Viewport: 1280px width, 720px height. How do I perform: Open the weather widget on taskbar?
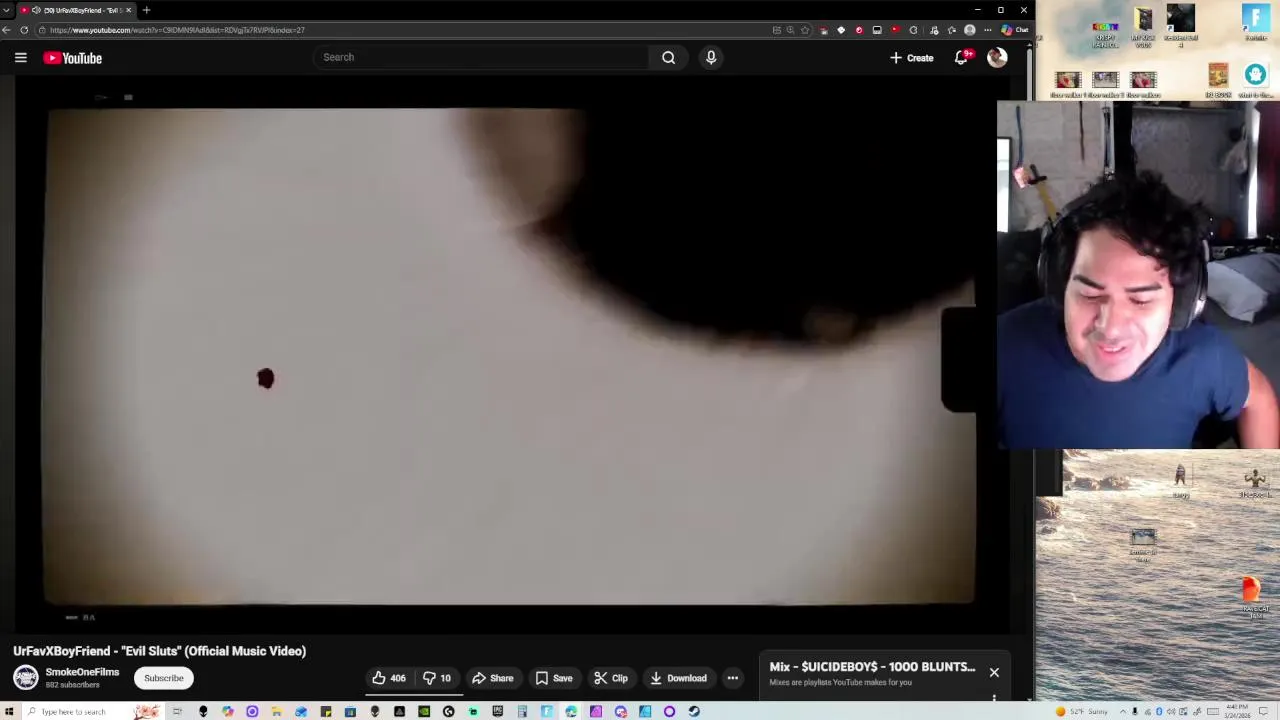1084,712
